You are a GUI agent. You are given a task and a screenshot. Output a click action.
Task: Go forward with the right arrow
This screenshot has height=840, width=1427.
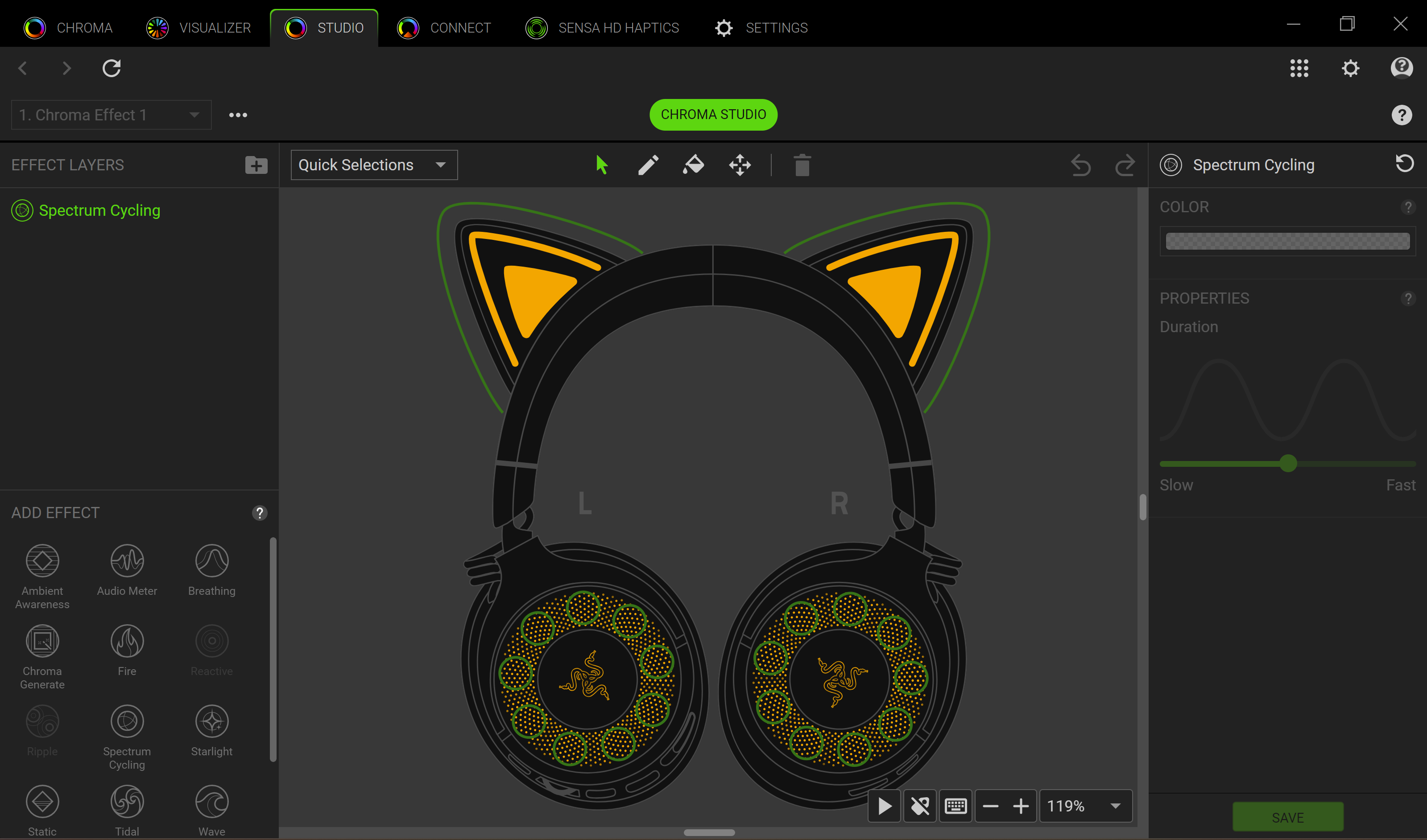click(x=67, y=68)
